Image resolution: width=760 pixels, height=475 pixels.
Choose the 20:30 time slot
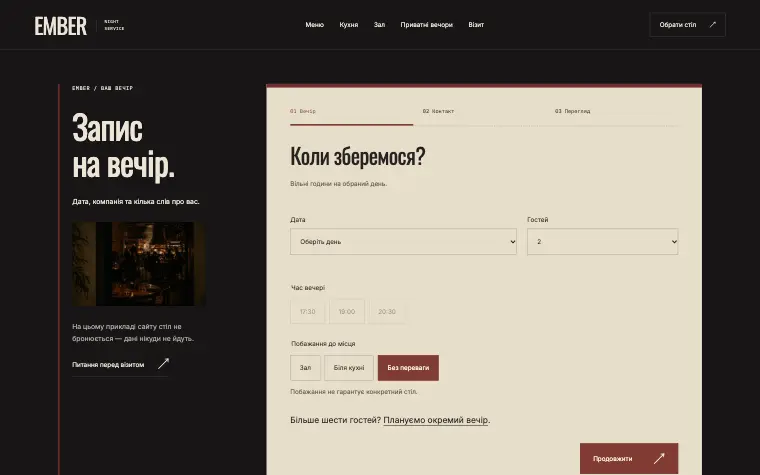pyautogui.click(x=387, y=312)
